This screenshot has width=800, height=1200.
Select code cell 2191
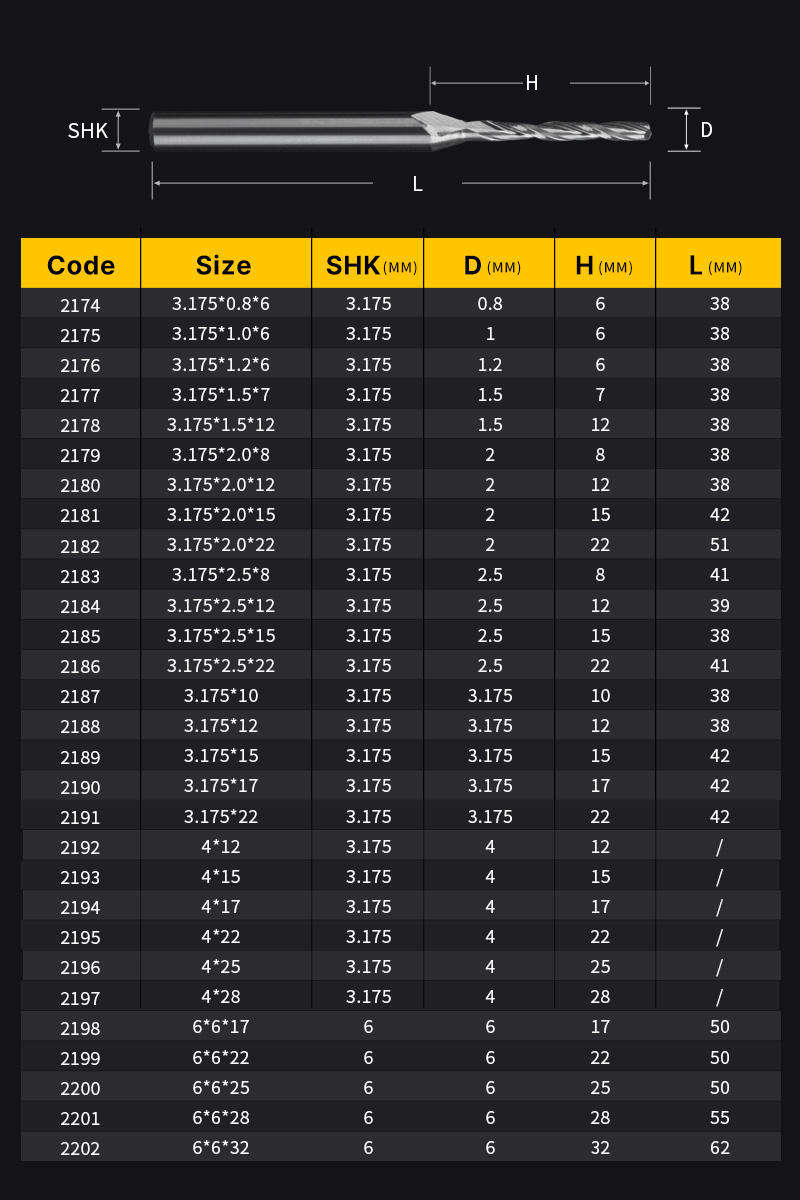pos(80,817)
